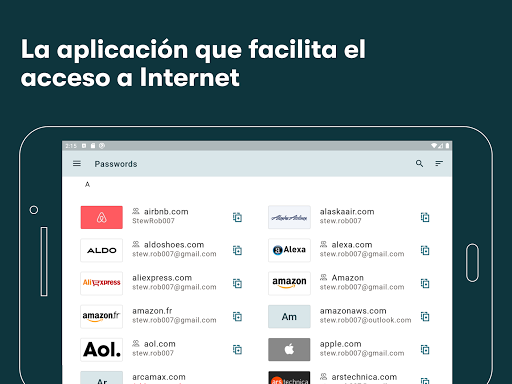This screenshot has height=384, width=512.
Task: Select the alexa.com entry title
Action: (x=352, y=245)
